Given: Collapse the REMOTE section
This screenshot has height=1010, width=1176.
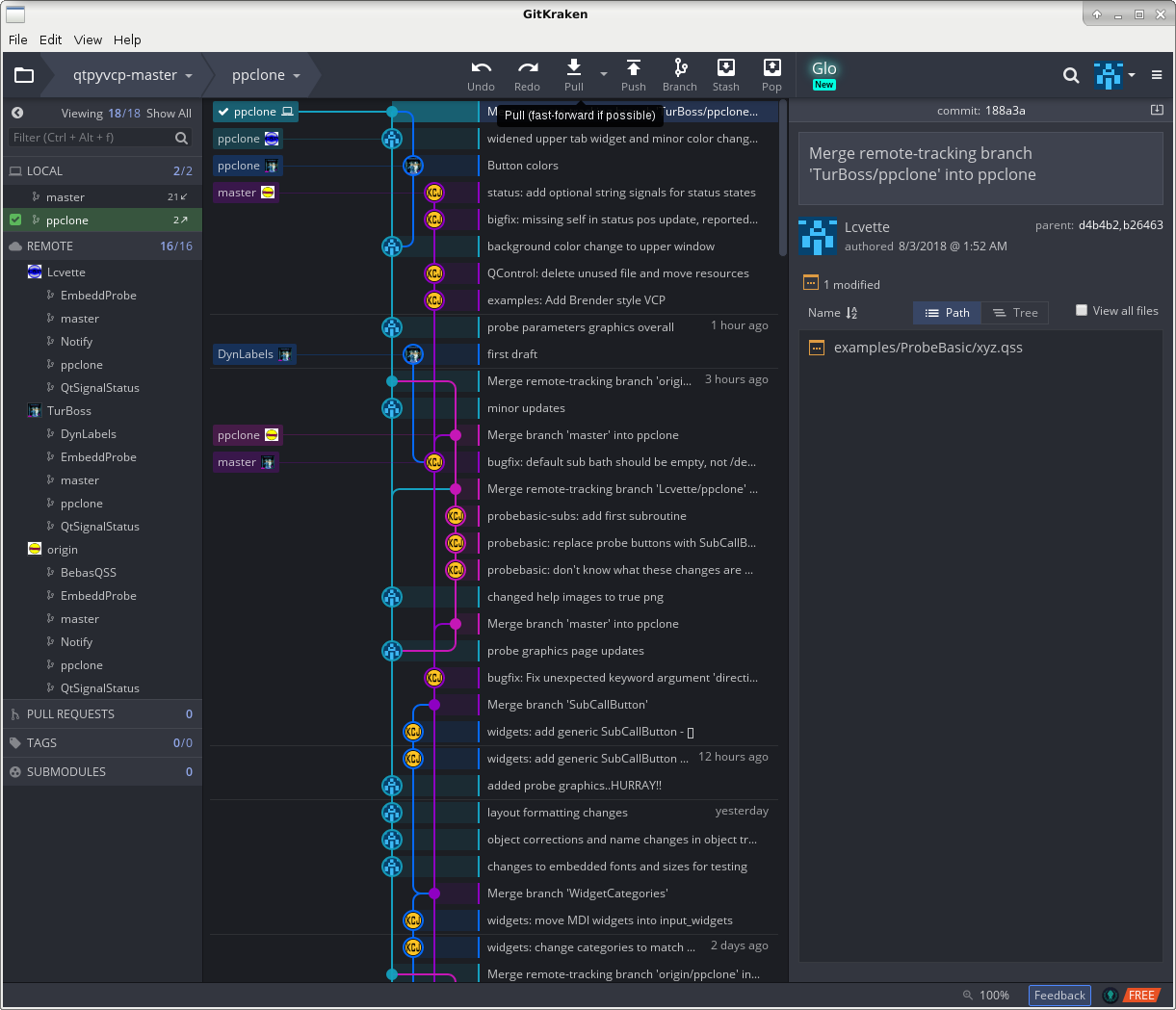Looking at the screenshot, I should (x=102, y=246).
